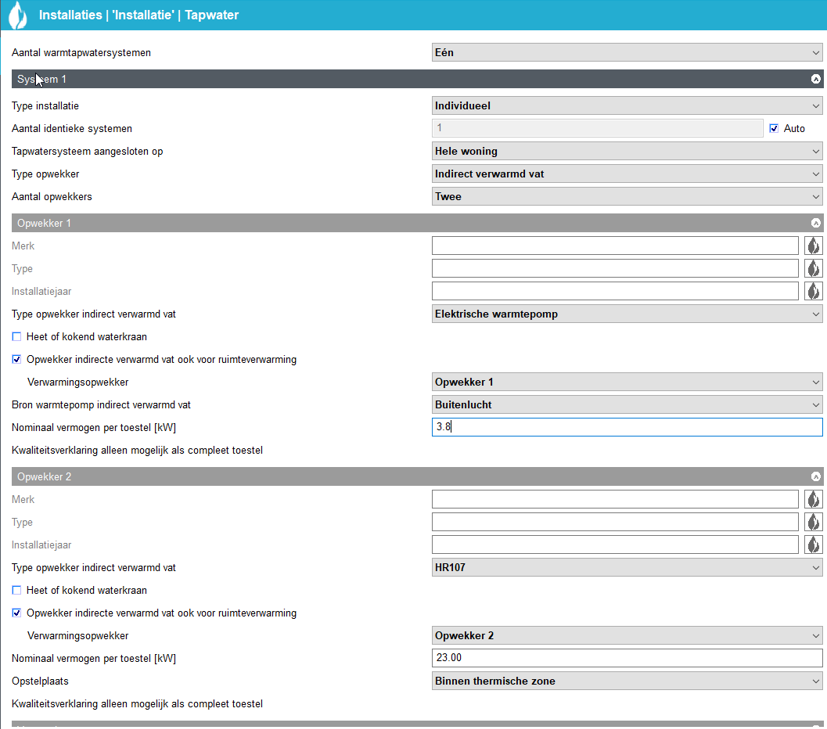Viewport: 827px width, 729px height.
Task: Click the Type field of Opwekker 2
Action: click(x=615, y=522)
